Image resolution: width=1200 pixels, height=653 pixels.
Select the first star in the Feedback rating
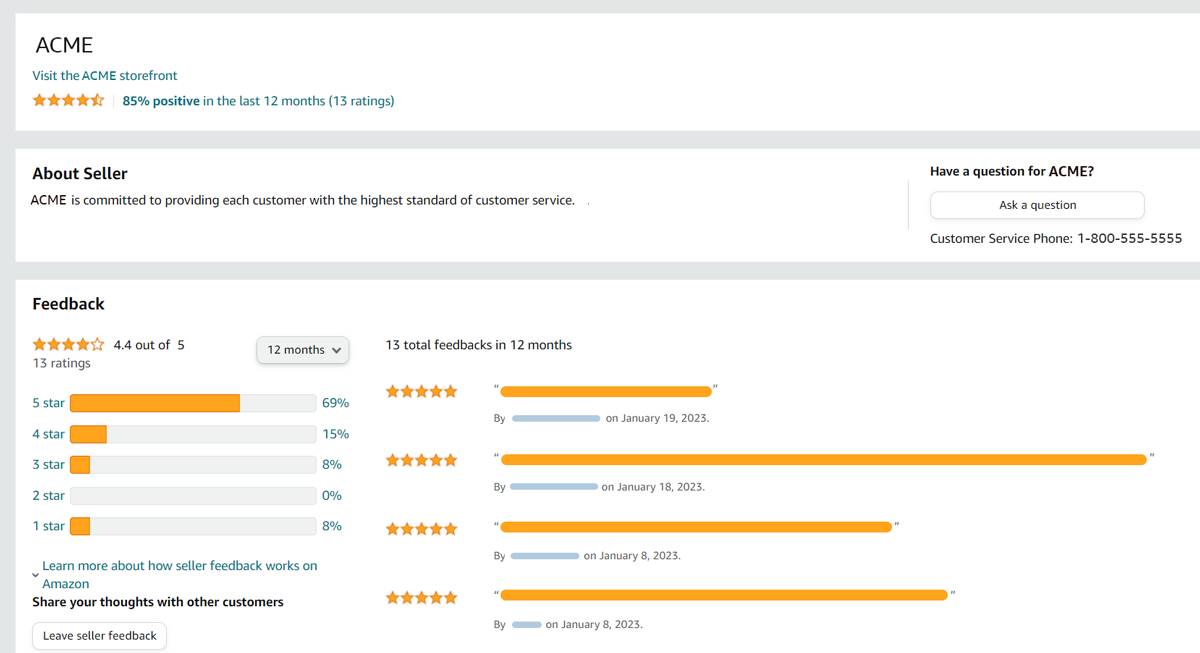pos(39,344)
